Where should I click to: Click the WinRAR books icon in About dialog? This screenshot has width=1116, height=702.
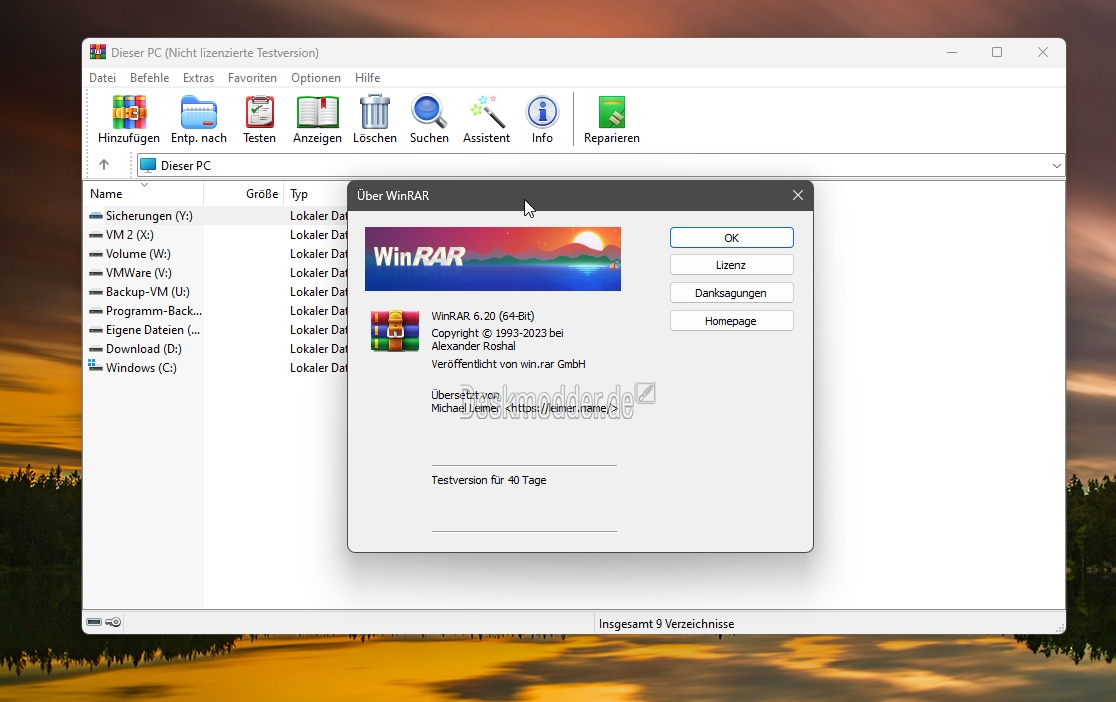(395, 331)
